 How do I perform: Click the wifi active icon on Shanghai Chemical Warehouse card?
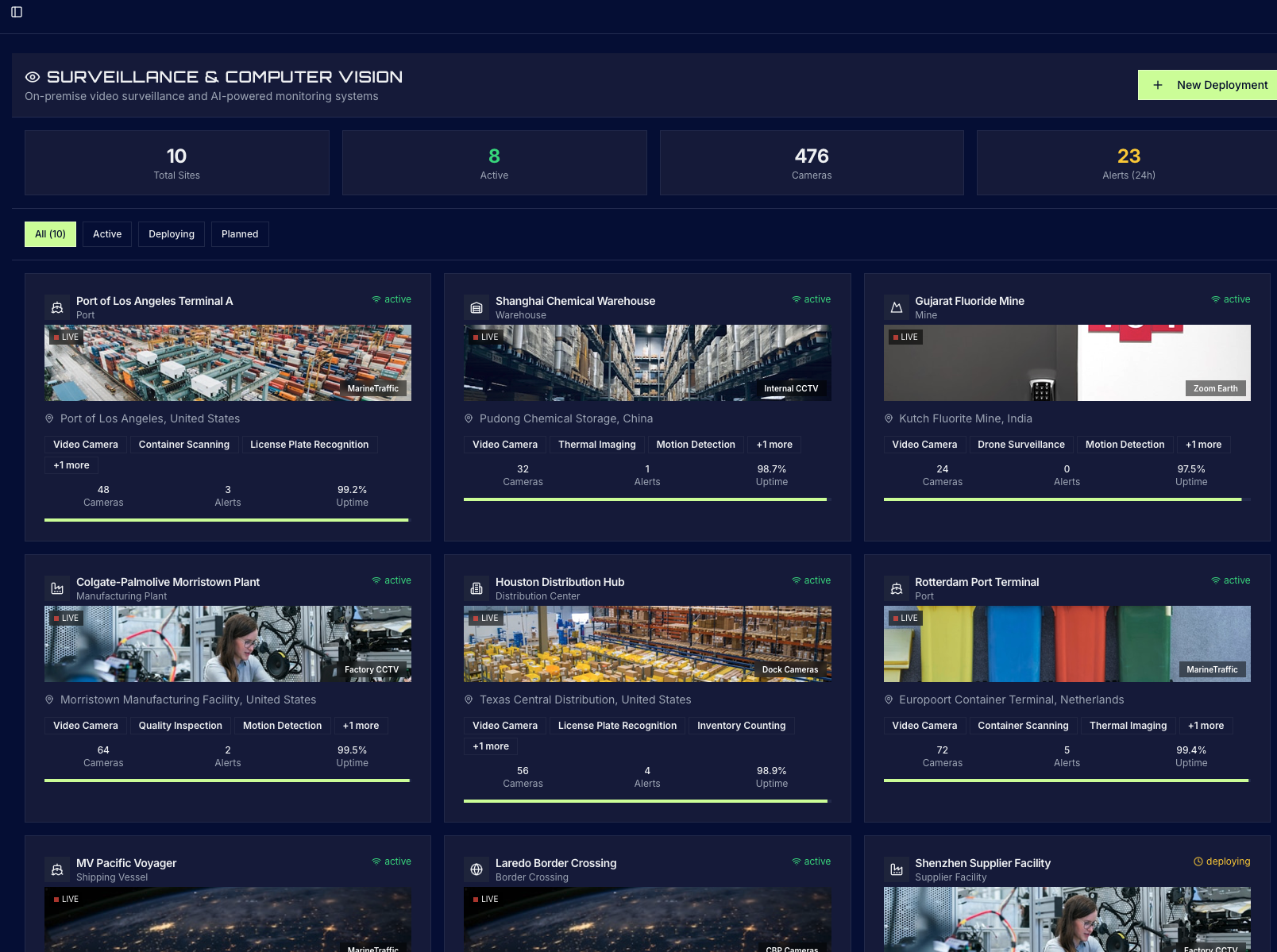797,299
